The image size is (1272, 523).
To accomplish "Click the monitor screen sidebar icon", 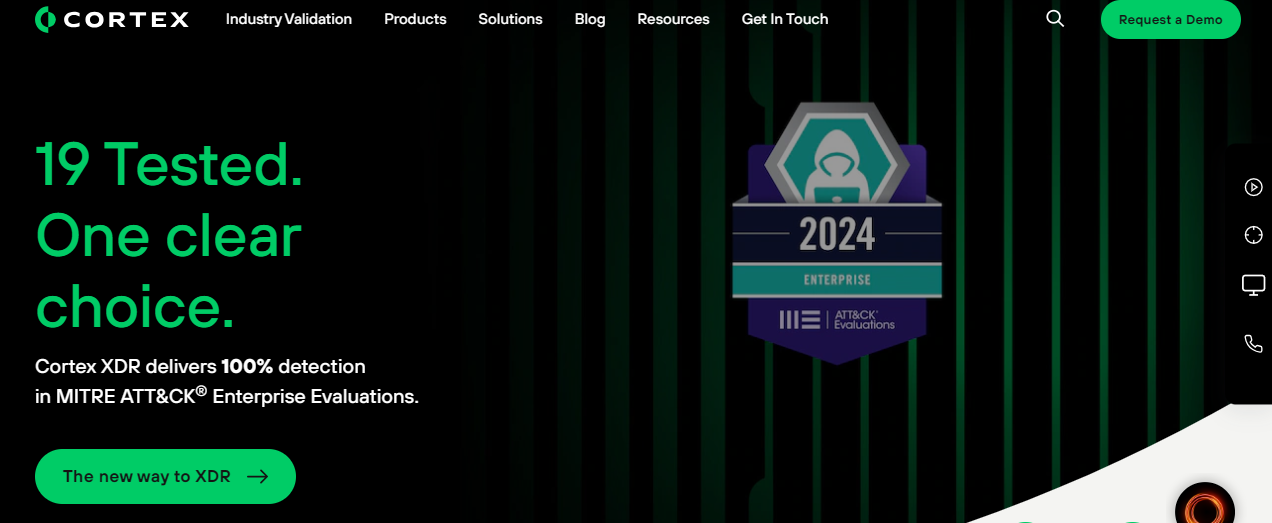I will click(x=1253, y=286).
